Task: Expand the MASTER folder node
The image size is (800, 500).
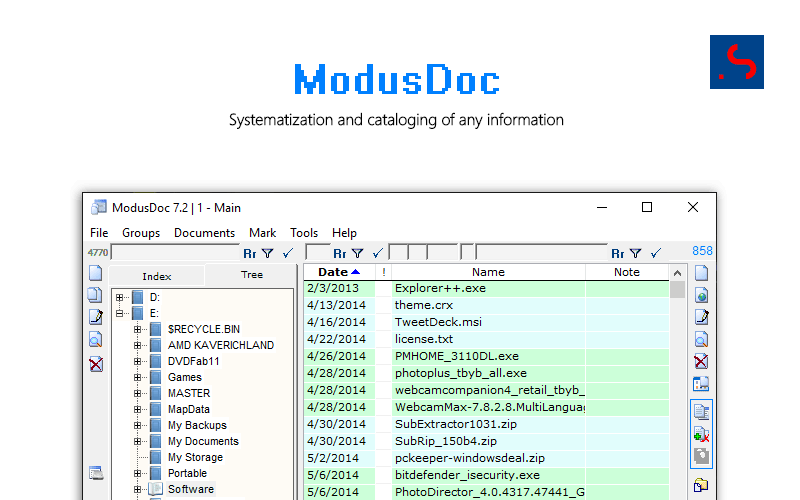Action: (137, 393)
